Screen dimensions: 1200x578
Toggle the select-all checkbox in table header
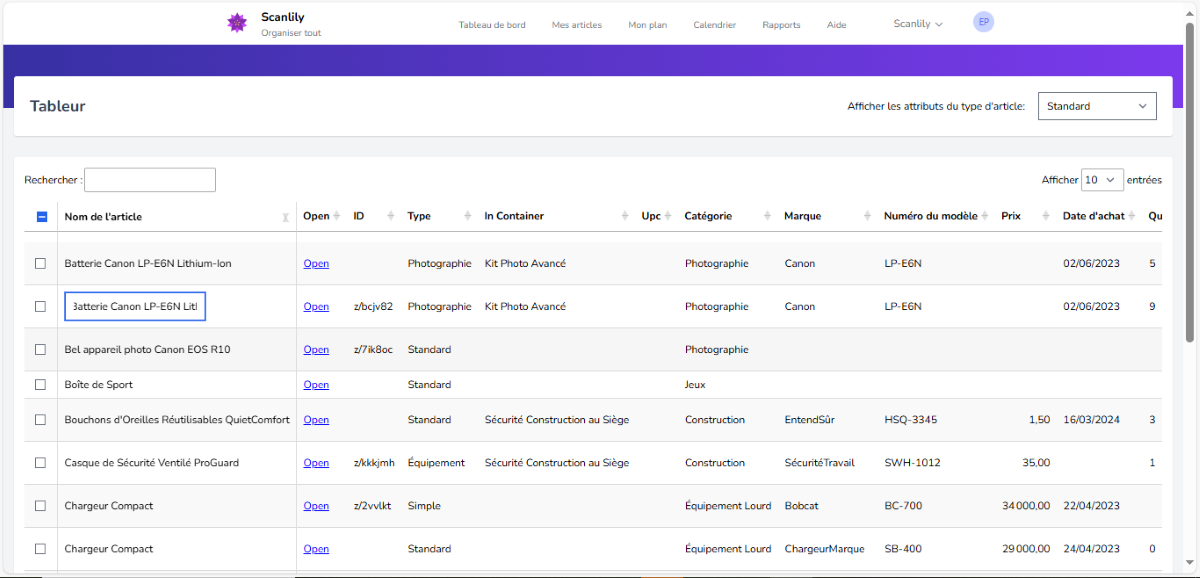[x=41, y=216]
